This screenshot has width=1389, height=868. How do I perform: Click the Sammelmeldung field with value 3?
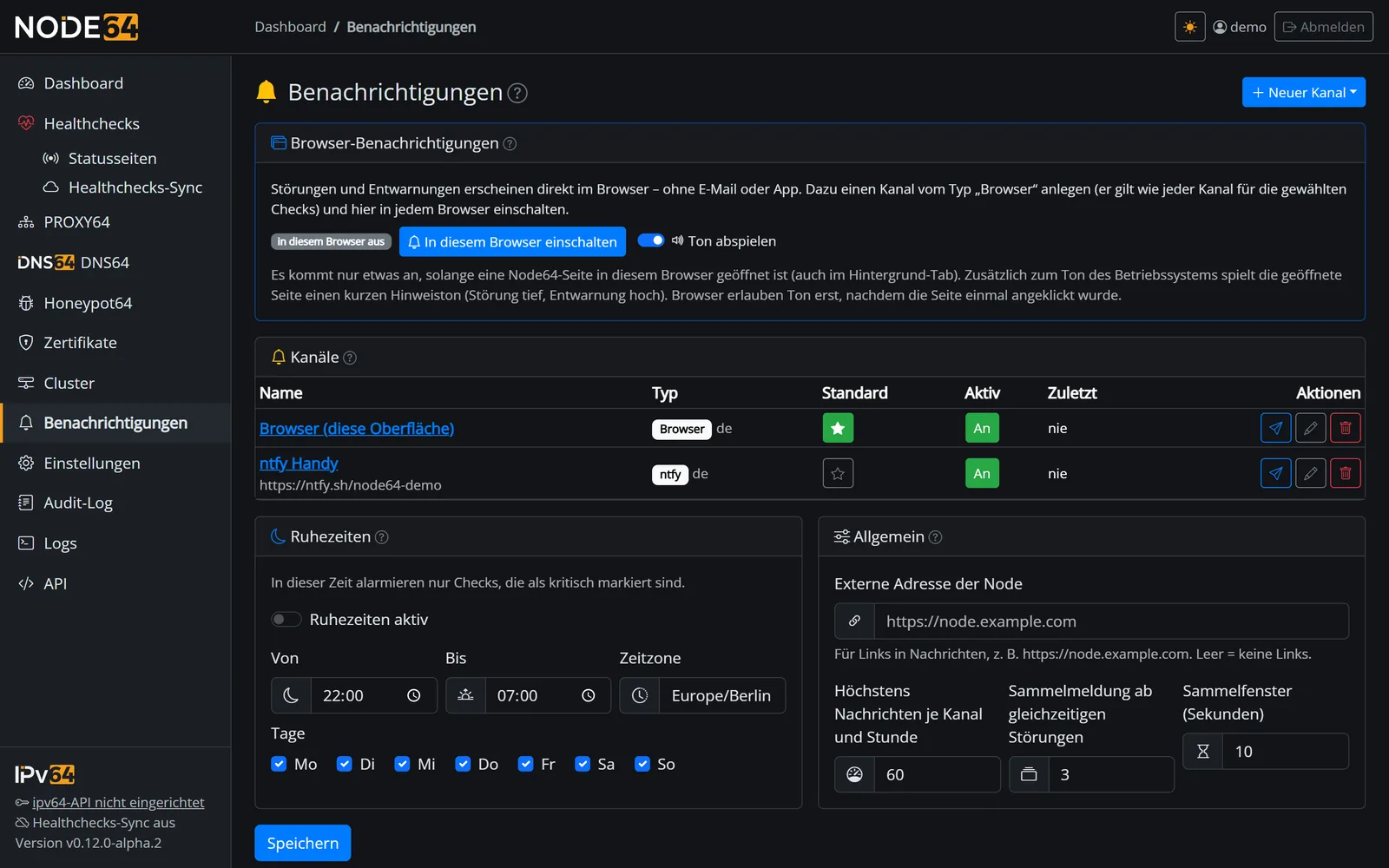(x=1111, y=774)
